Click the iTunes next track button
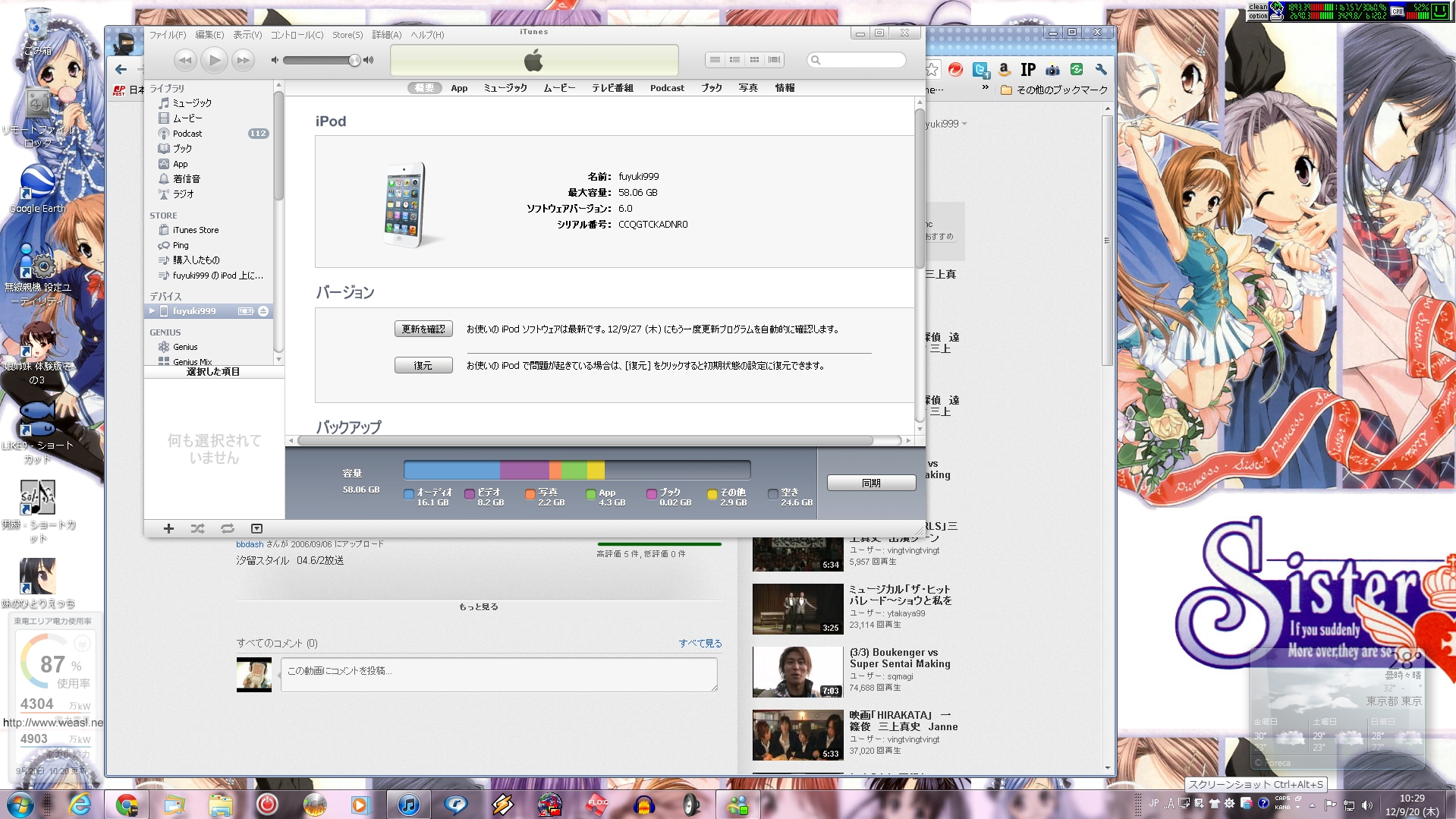The image size is (1456, 819). pyautogui.click(x=243, y=60)
